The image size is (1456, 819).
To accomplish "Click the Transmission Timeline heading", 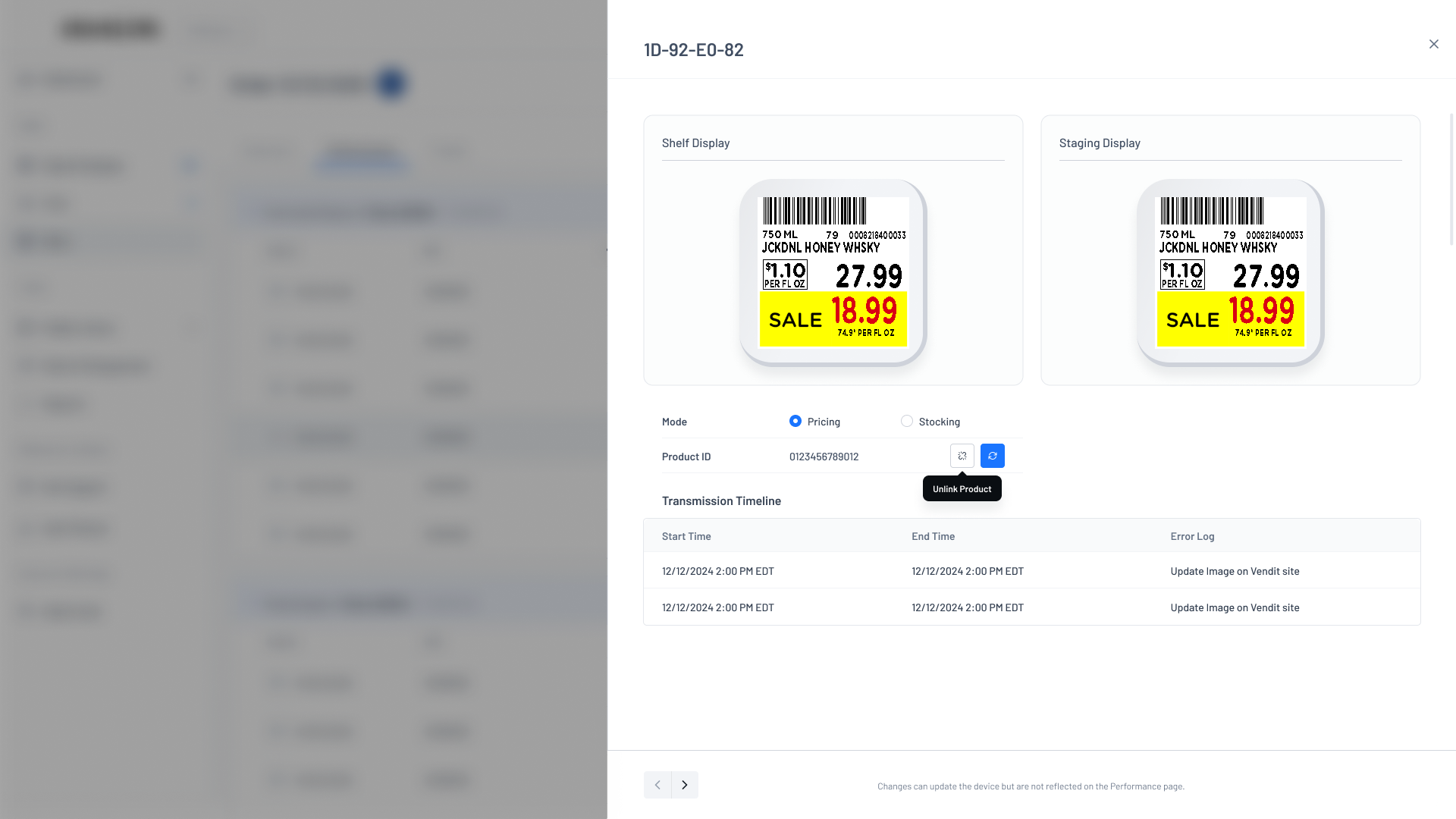I will point(721,500).
